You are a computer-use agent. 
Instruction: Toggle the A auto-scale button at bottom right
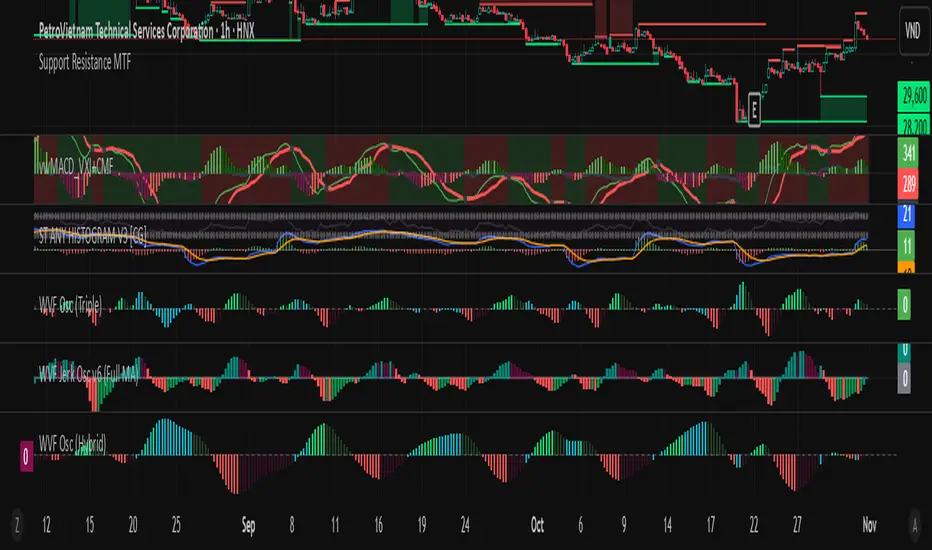pos(915,525)
